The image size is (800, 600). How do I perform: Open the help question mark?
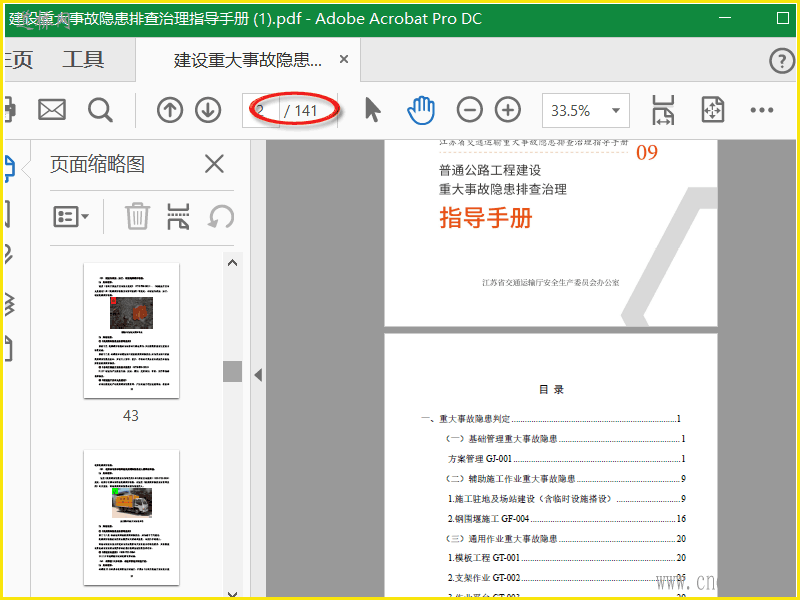tap(782, 61)
